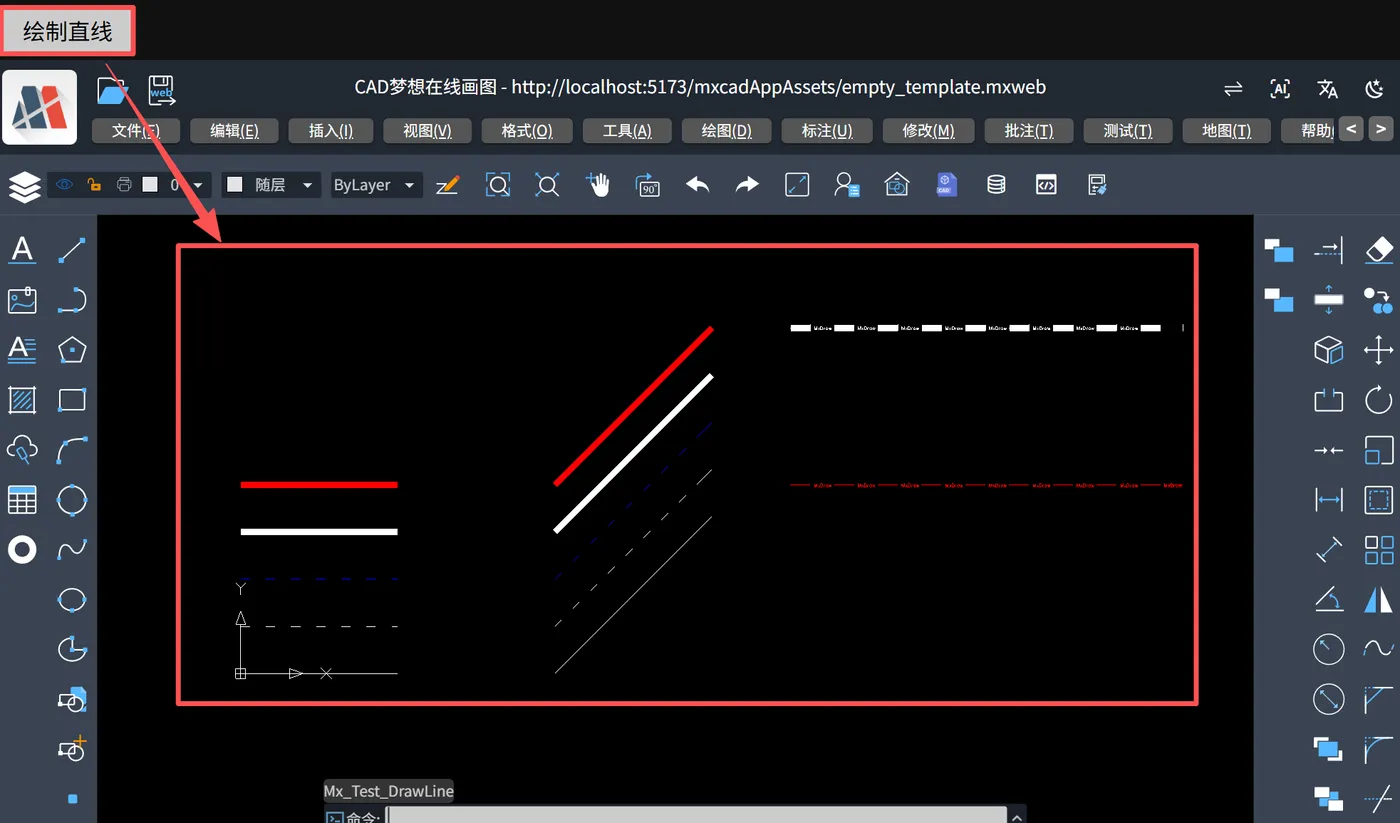
Task: Open the 绘图(D) menu
Action: coord(726,131)
